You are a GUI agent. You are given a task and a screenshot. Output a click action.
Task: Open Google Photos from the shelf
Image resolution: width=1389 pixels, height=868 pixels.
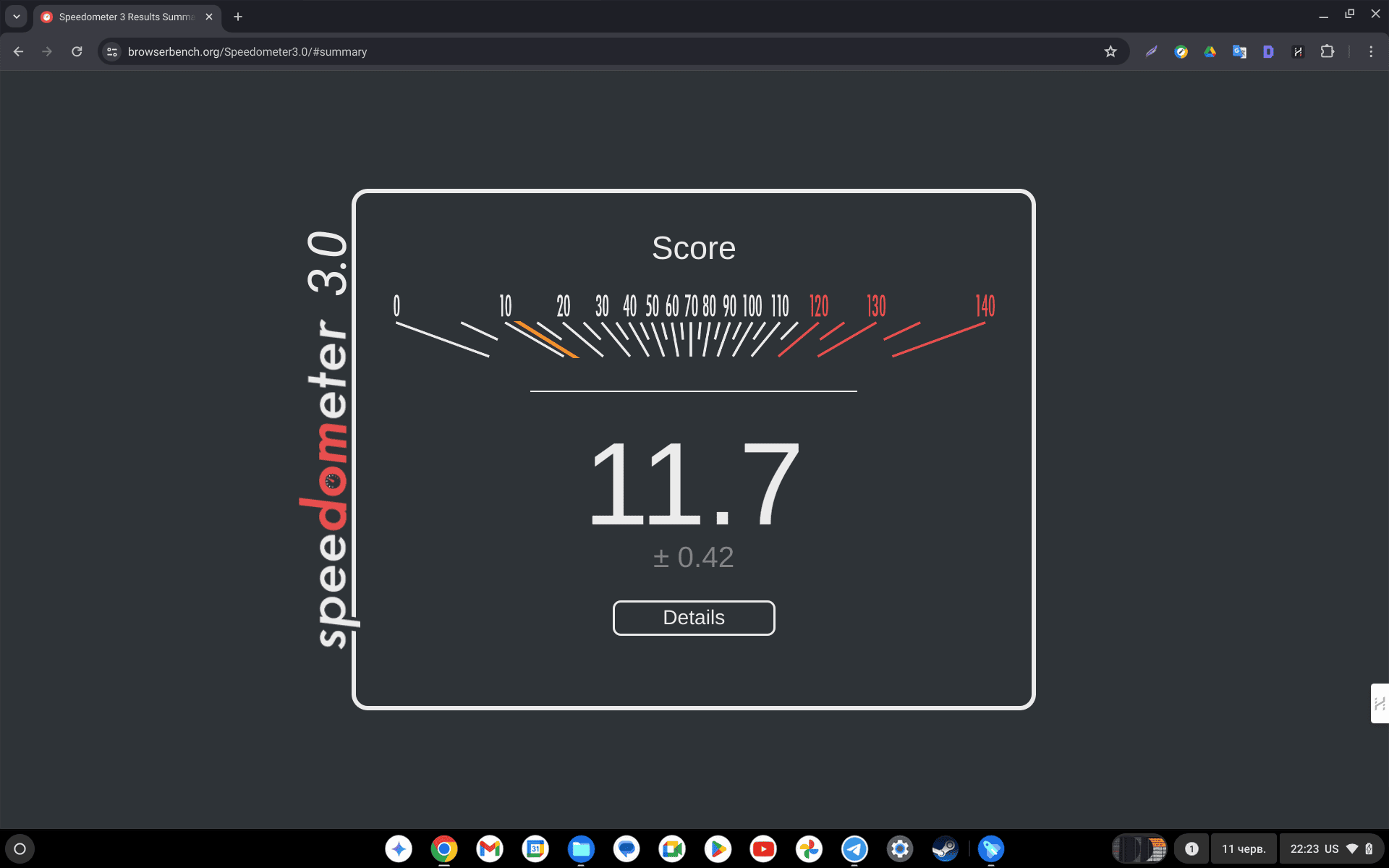809,848
